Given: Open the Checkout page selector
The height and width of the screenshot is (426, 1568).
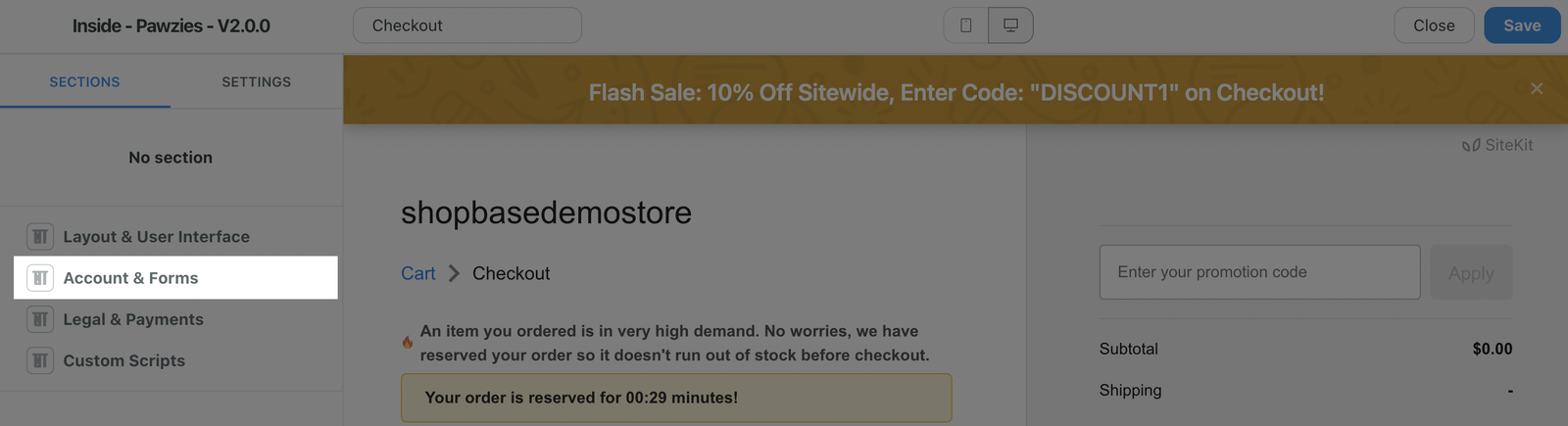Looking at the screenshot, I should (x=466, y=25).
